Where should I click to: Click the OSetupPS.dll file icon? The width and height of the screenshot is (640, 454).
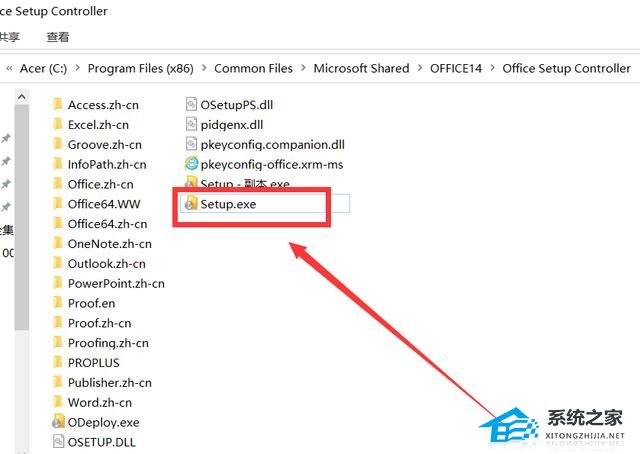[191, 105]
